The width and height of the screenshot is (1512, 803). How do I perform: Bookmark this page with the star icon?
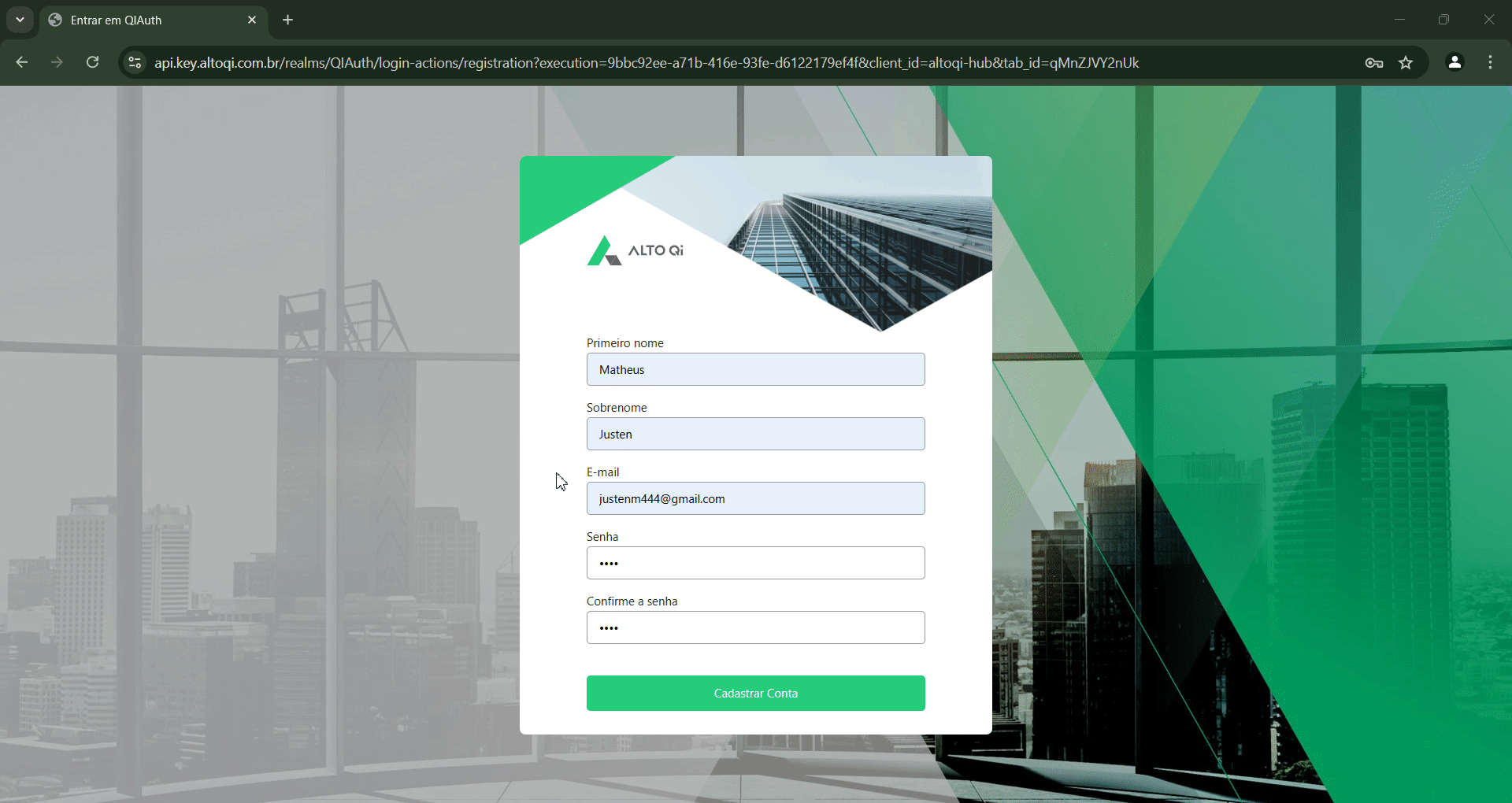1406,63
